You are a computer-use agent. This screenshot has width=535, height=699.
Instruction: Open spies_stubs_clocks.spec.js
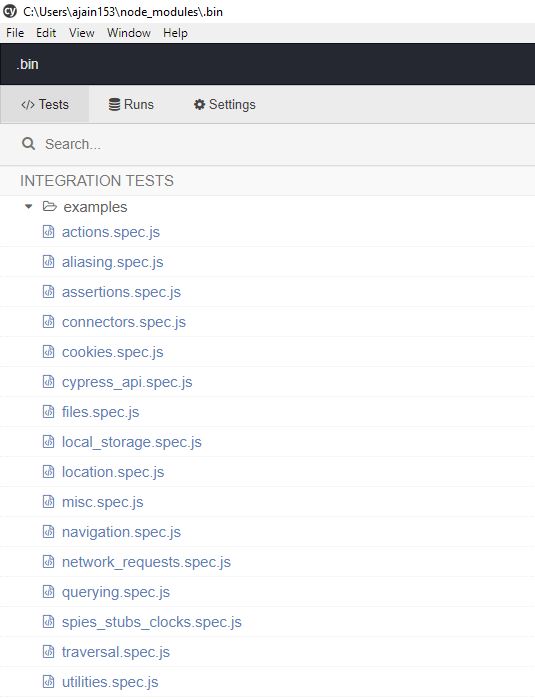[x=152, y=622]
